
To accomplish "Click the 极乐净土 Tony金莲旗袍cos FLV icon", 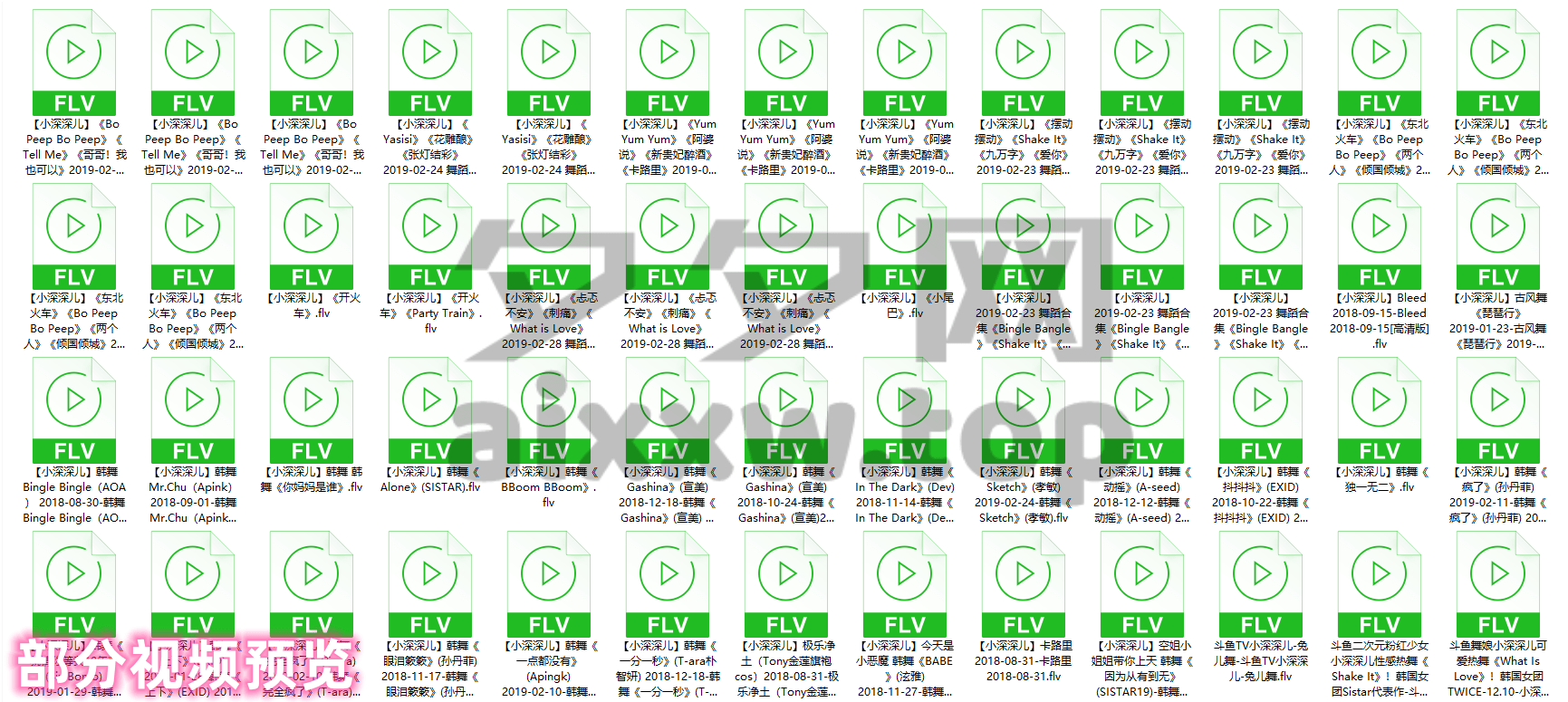I will click(x=786, y=584).
